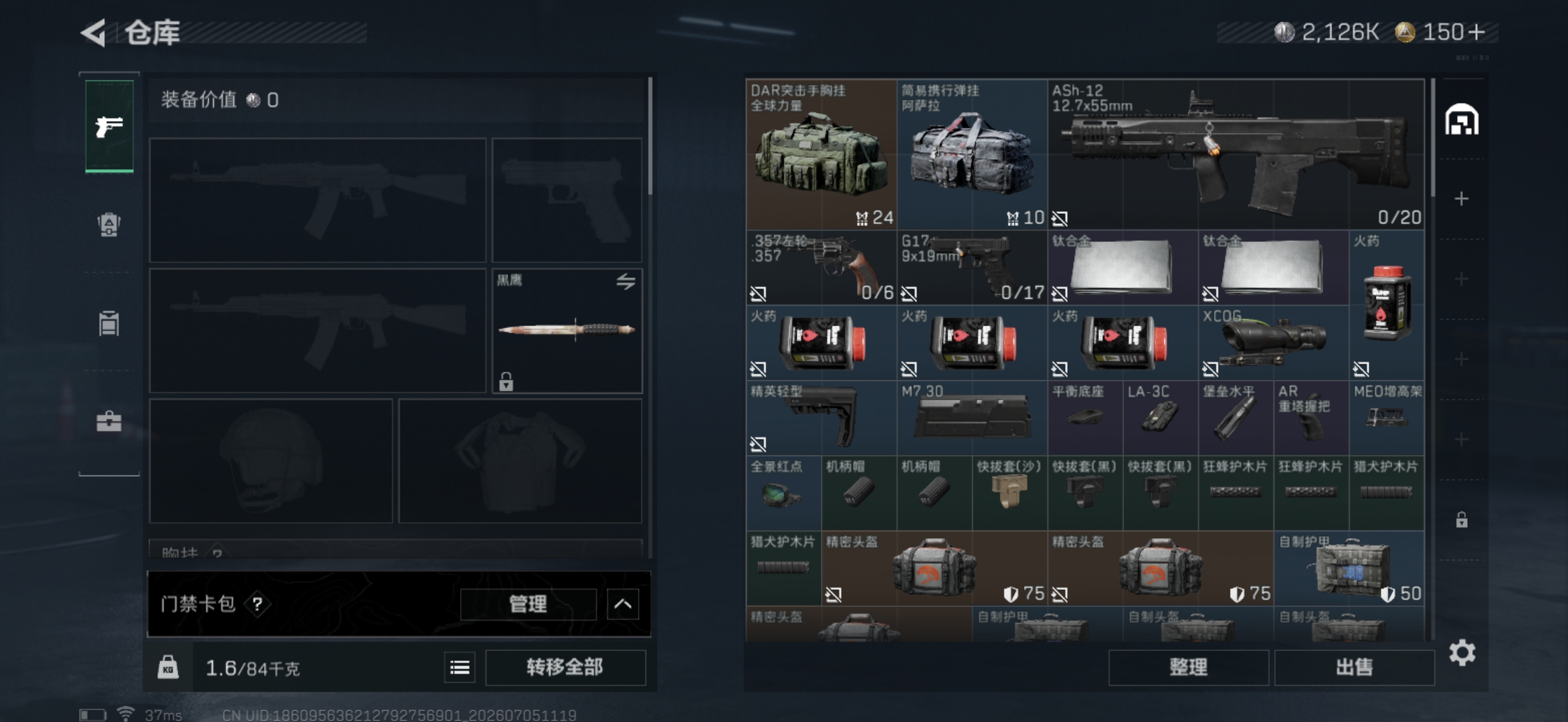1568x722 pixels.
Task: Select the 自制护甲 armor with 50 durability
Action: click(x=1349, y=568)
